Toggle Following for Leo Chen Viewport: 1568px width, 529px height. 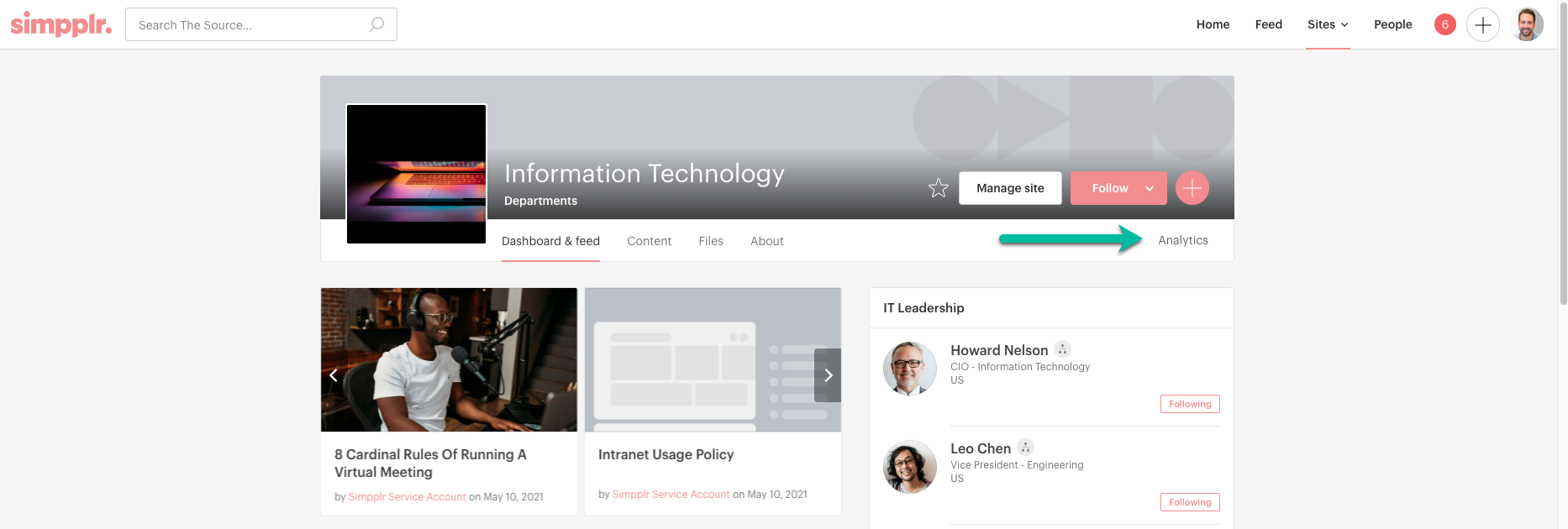(x=1190, y=502)
